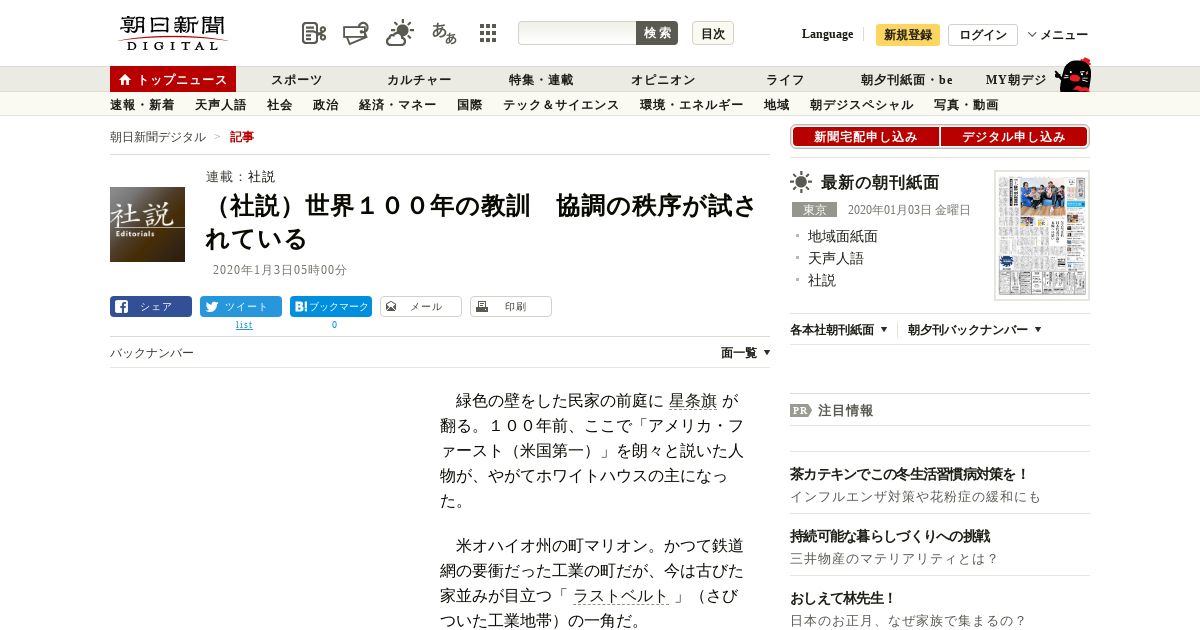Select 政治 in submenu
Viewport: 1200px width, 630px height.
click(325, 105)
